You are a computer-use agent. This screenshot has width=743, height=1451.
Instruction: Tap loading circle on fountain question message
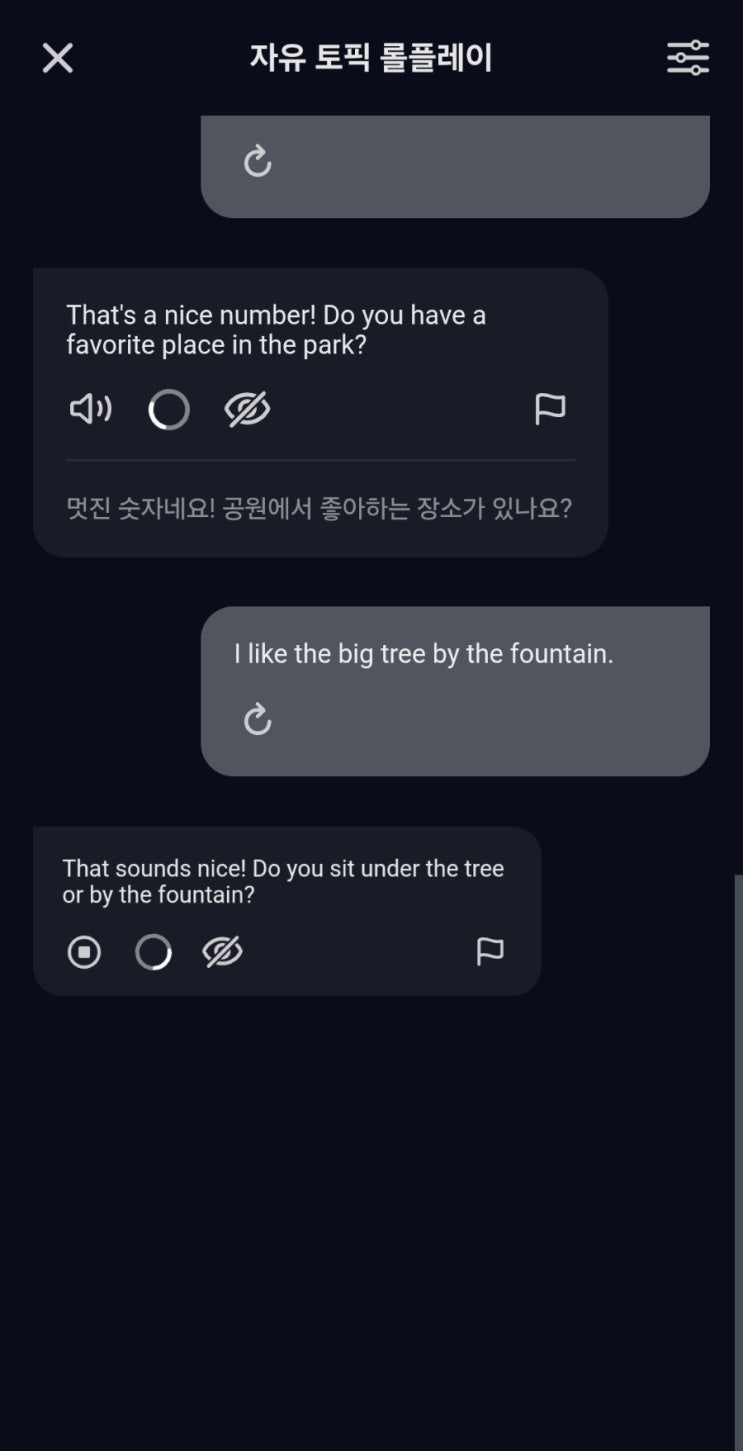153,952
